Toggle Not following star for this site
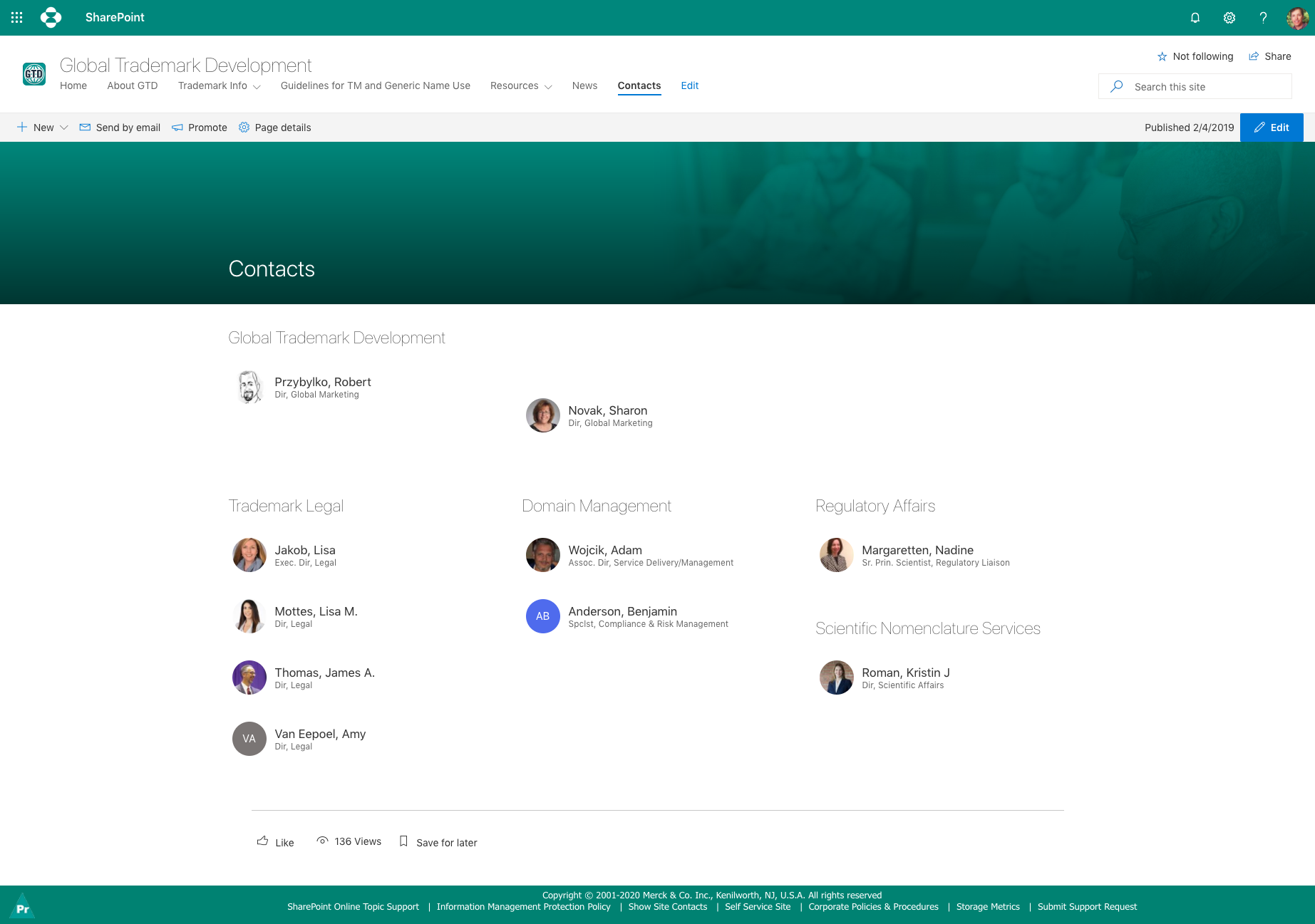The image size is (1315, 924). pos(1195,56)
